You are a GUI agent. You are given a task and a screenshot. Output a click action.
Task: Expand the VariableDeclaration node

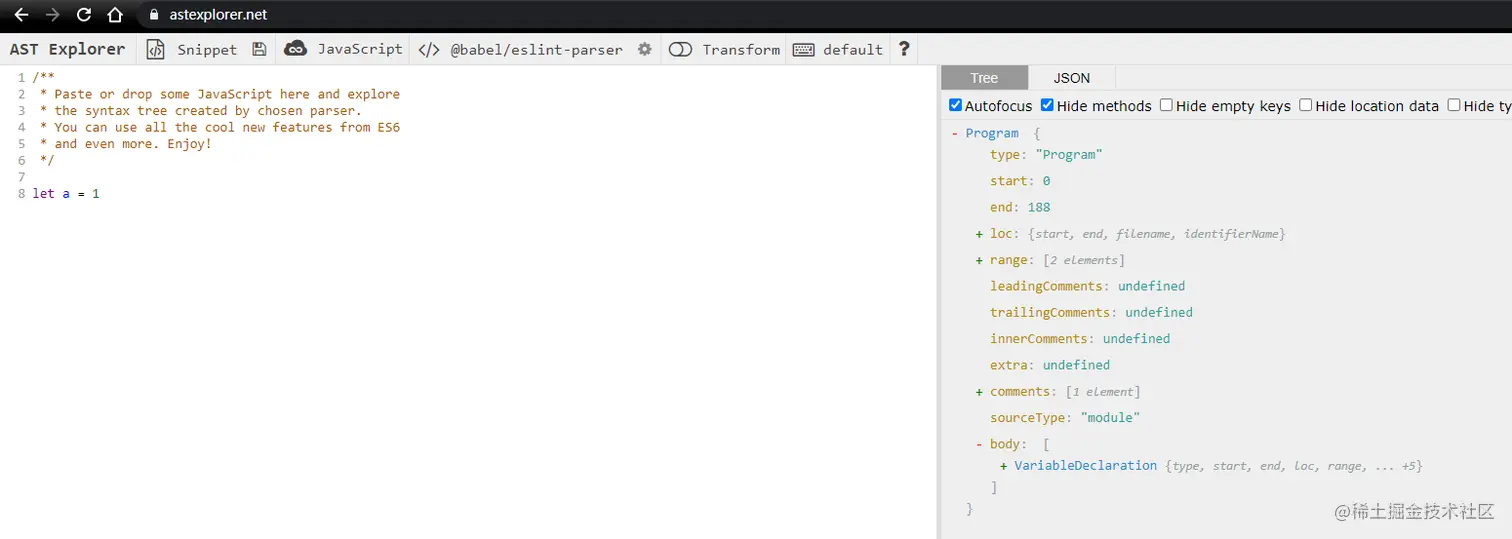[1004, 466]
